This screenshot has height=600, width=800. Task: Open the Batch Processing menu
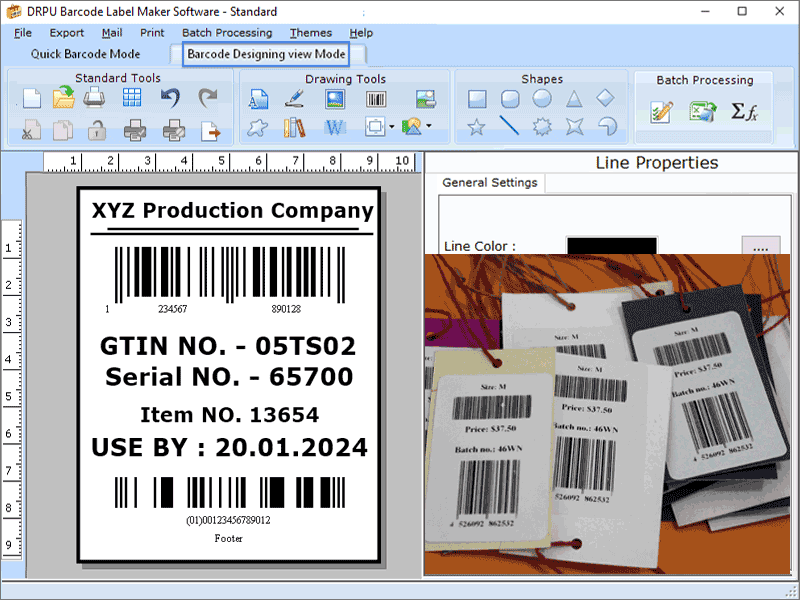[227, 32]
